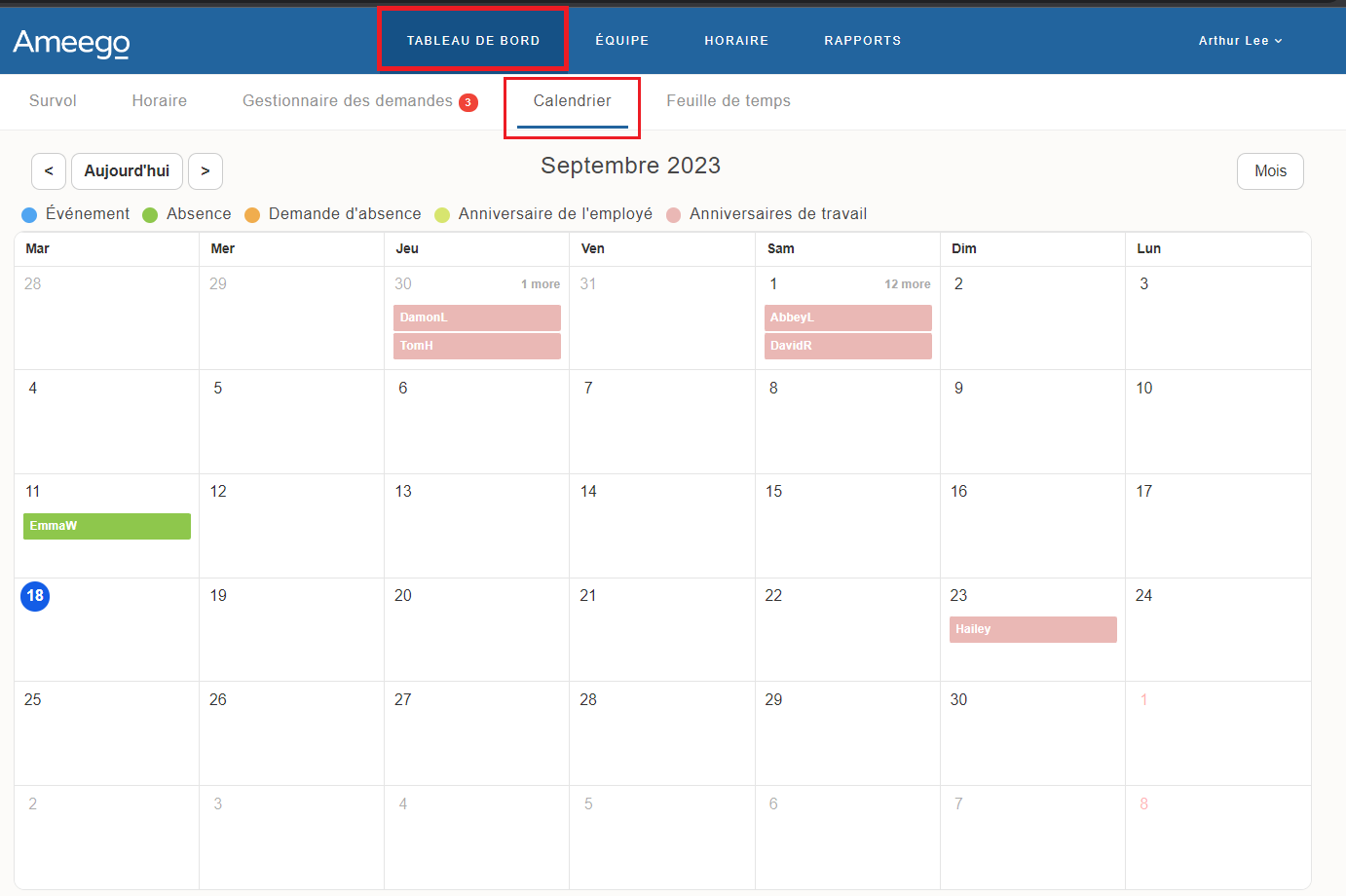Expand the 1 more event on August 30
The width and height of the screenshot is (1346, 896).
pyautogui.click(x=541, y=283)
